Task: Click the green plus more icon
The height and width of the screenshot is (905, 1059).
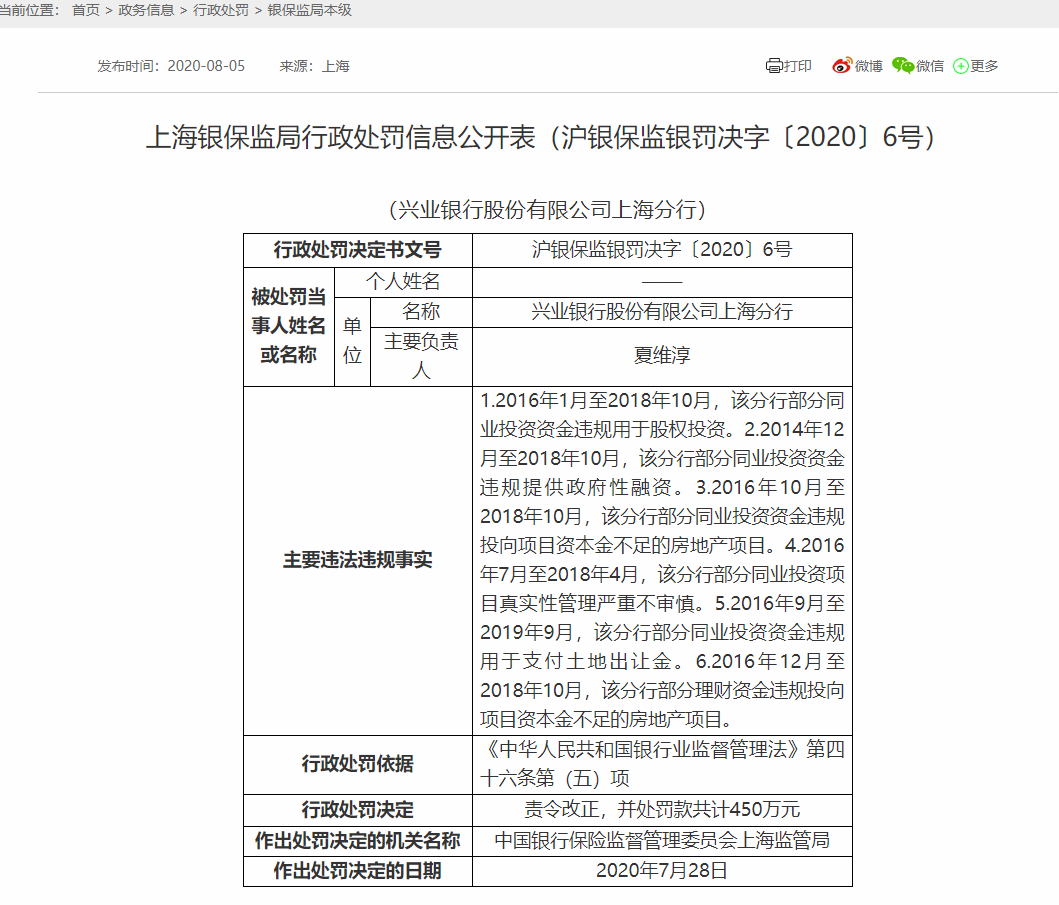Action: (x=960, y=66)
